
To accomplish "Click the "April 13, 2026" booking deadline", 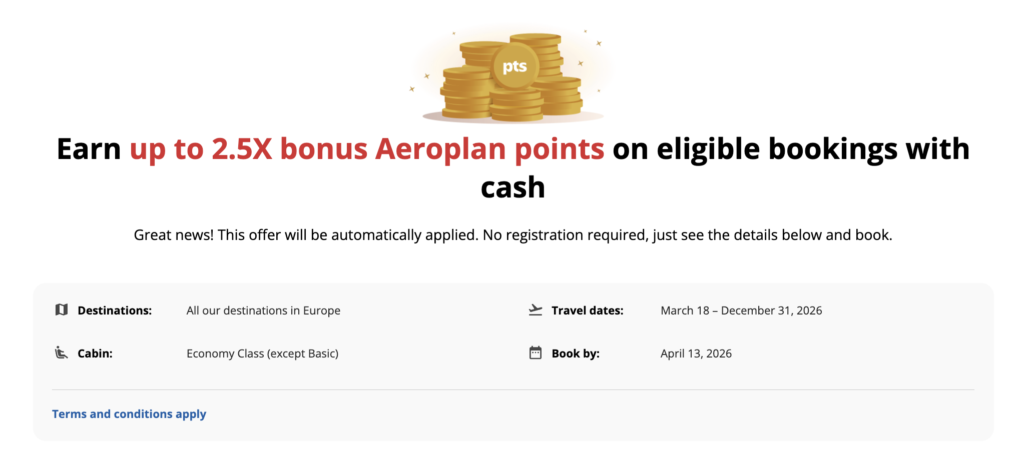I will point(696,354).
